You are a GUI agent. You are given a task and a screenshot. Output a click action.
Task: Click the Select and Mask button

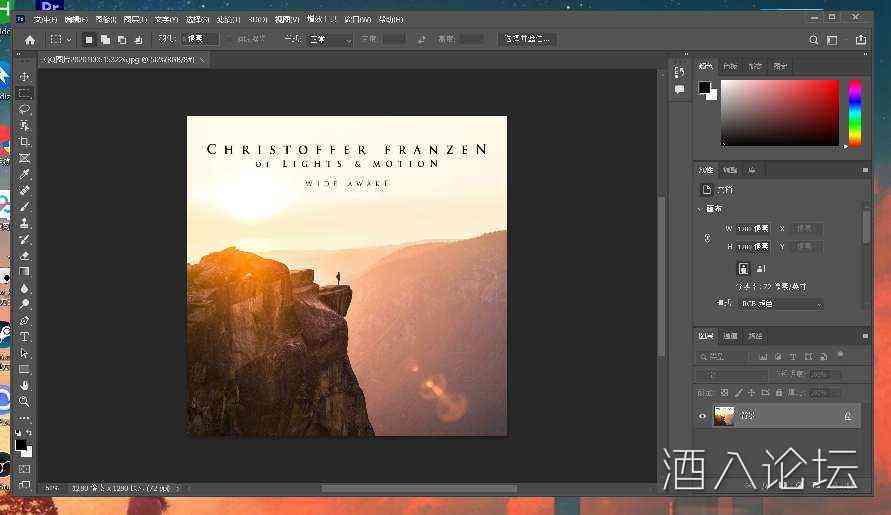[527, 39]
